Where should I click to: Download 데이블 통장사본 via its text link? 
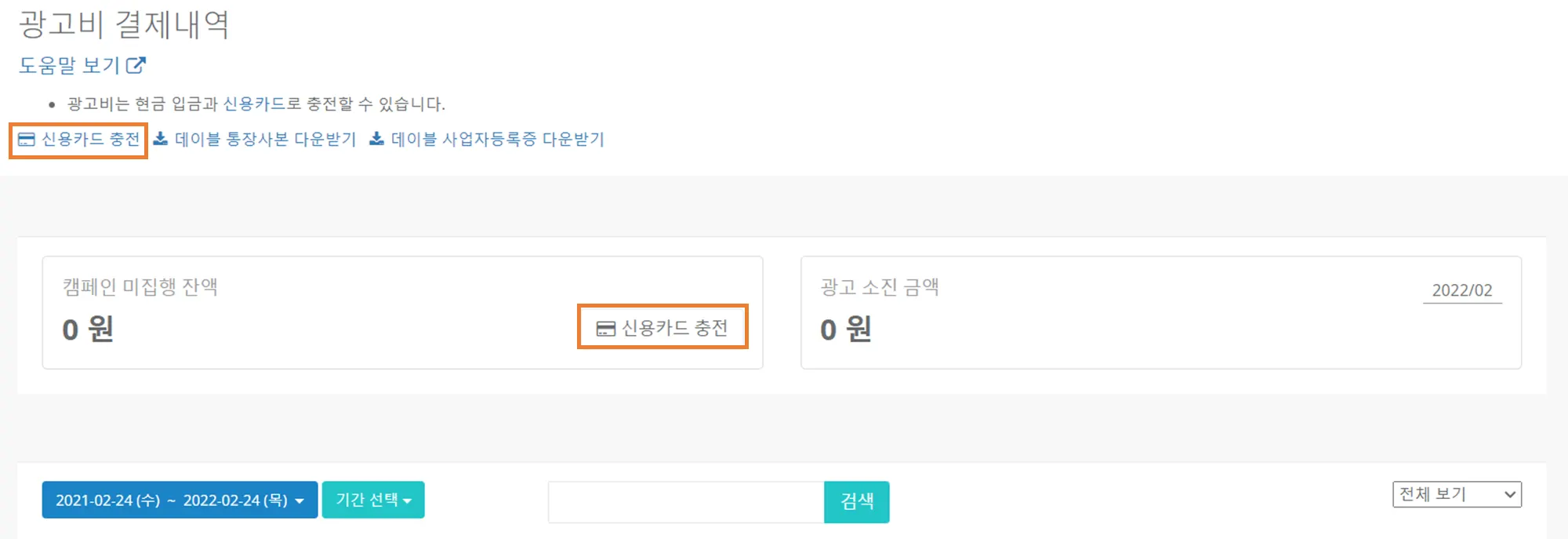[x=265, y=140]
